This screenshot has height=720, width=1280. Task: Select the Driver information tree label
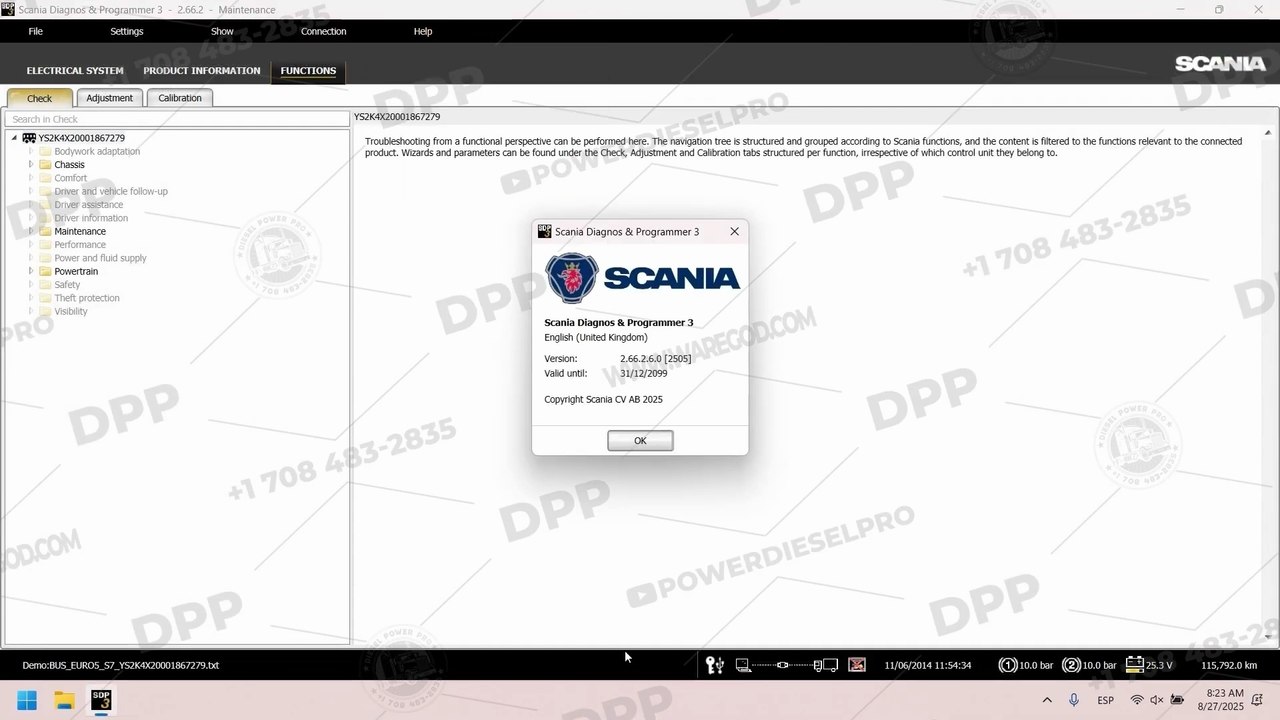pyautogui.click(x=91, y=218)
